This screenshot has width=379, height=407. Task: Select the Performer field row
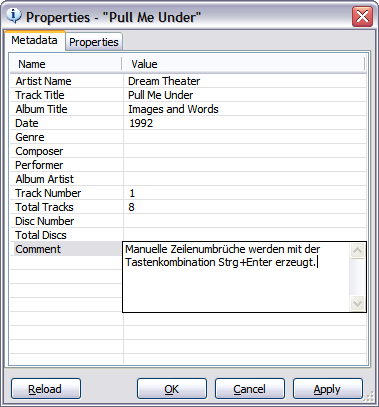[x=188, y=165]
